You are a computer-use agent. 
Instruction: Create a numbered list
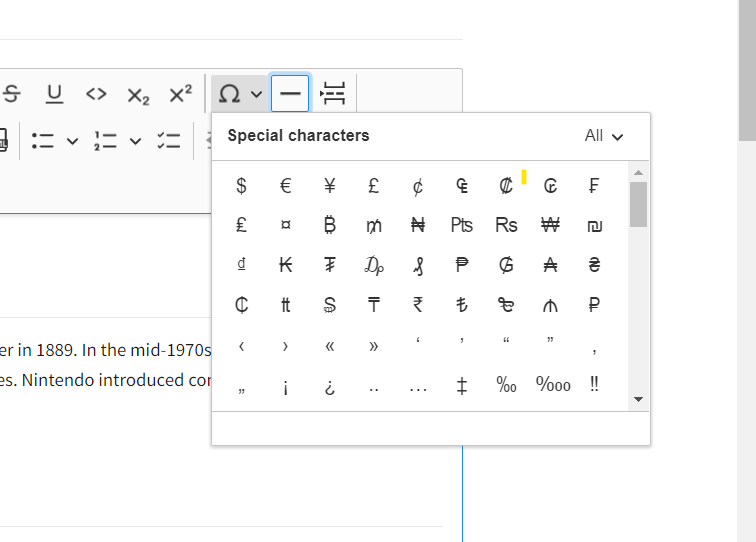(105, 141)
